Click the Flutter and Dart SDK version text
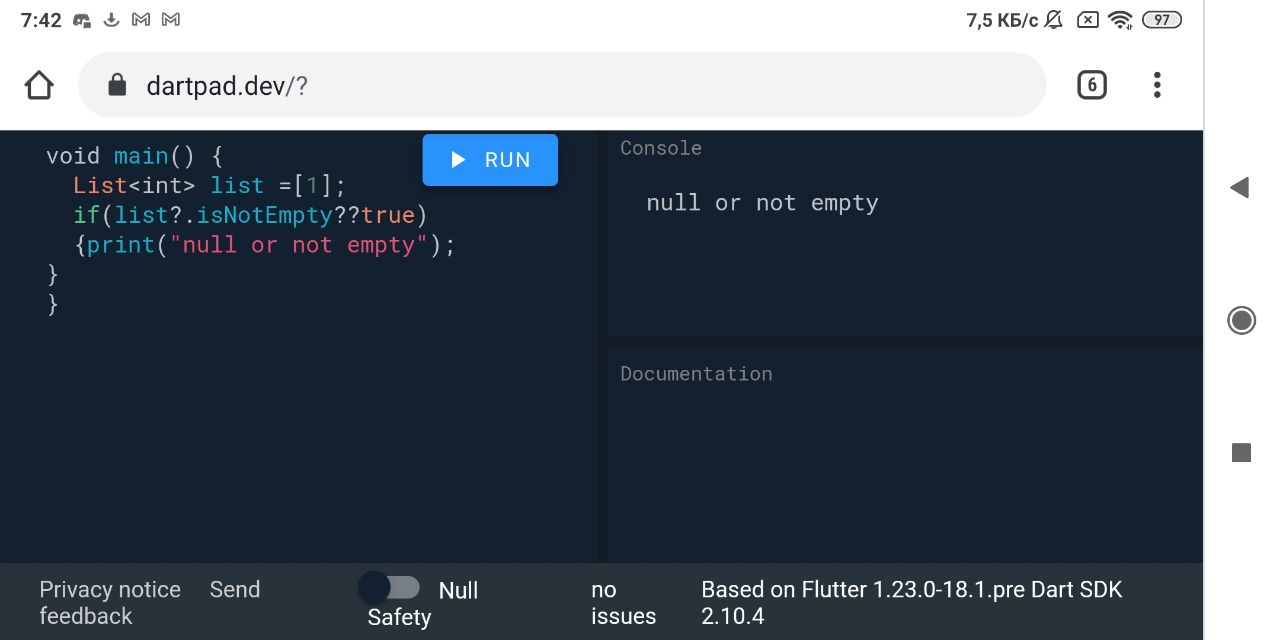Screen dimensions: 1280x640 912,603
